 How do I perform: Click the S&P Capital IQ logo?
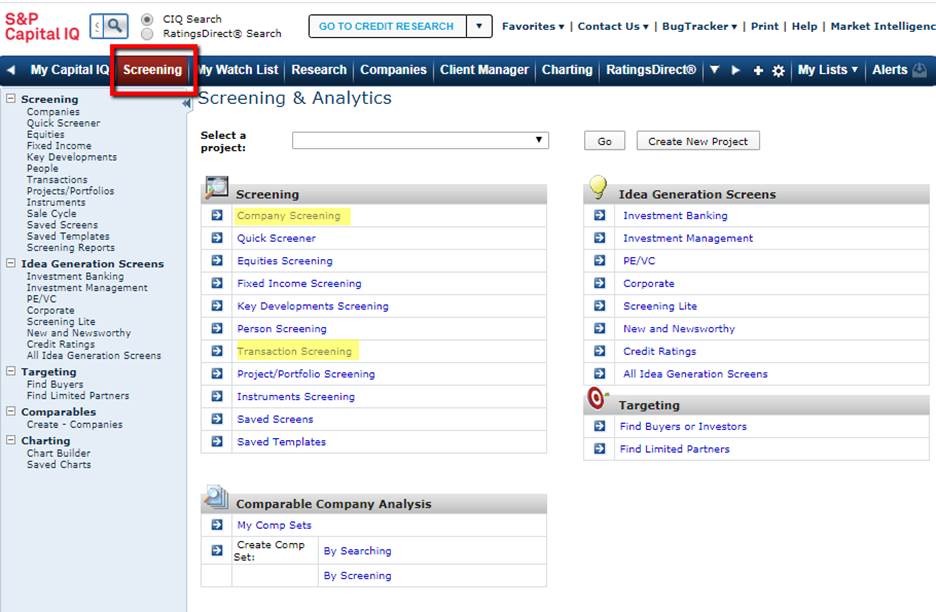pos(42,27)
